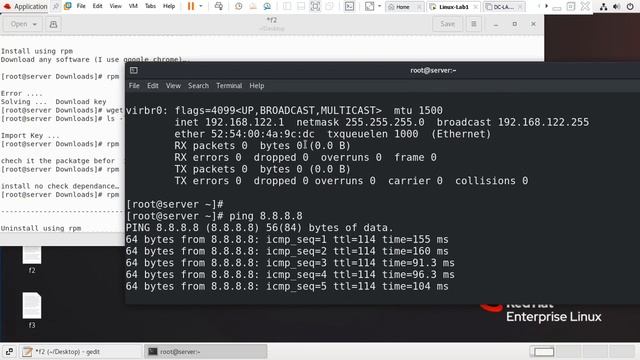
Task: Click 'Import Key ...' line in gedit
Action: [30, 136]
